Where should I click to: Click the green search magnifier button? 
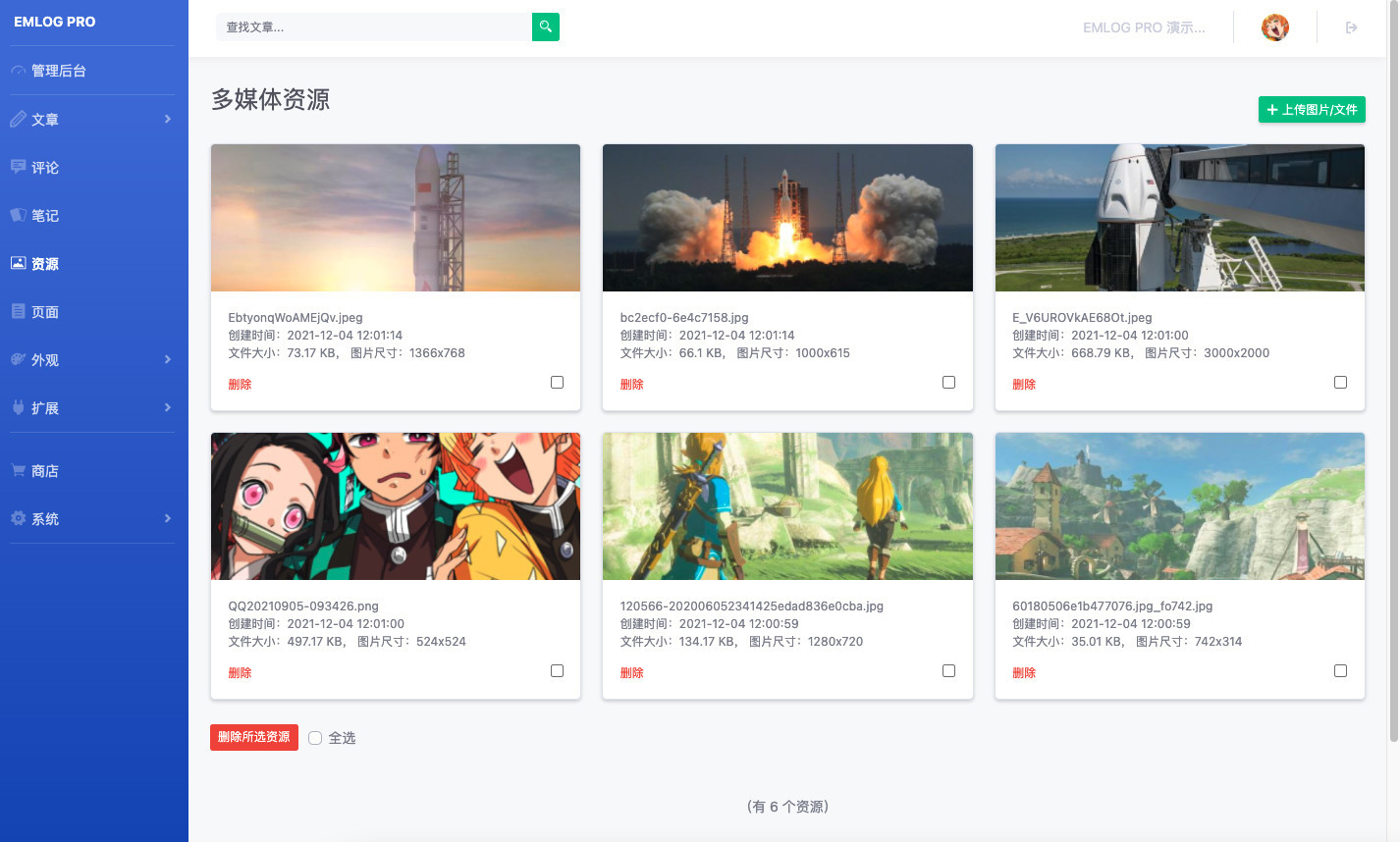[546, 26]
